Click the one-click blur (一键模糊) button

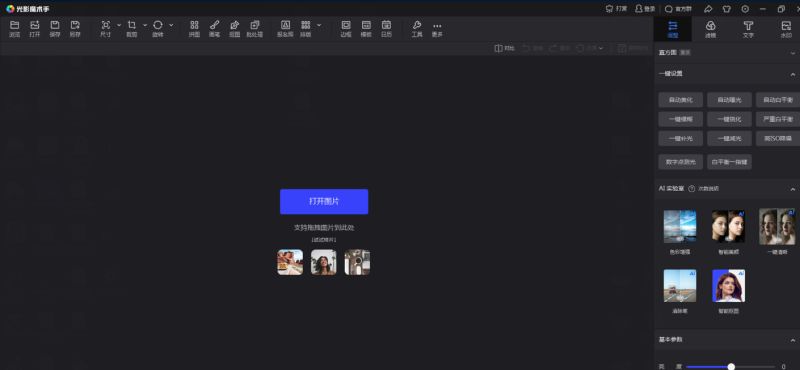point(681,119)
